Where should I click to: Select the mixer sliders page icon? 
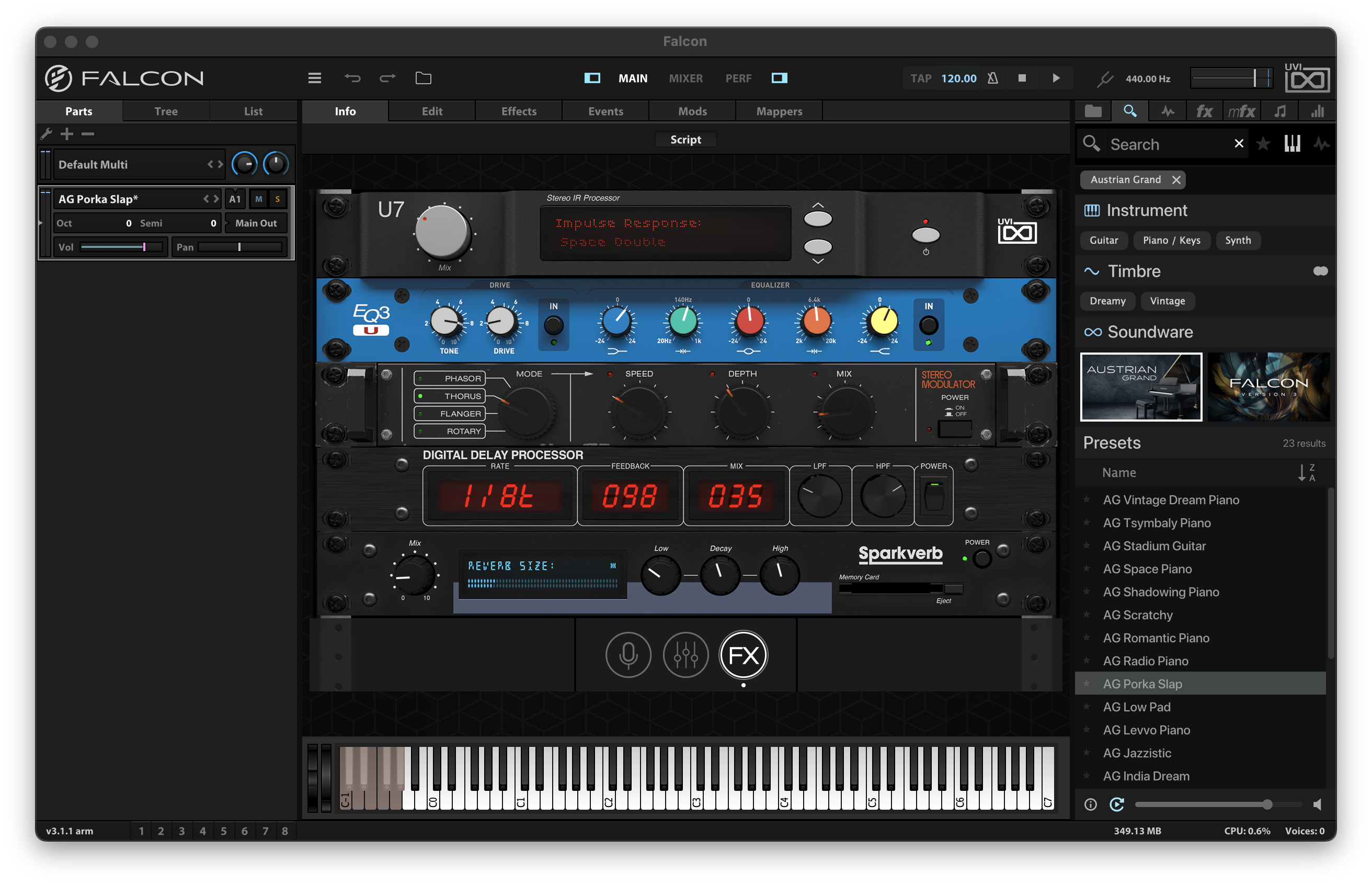click(685, 654)
